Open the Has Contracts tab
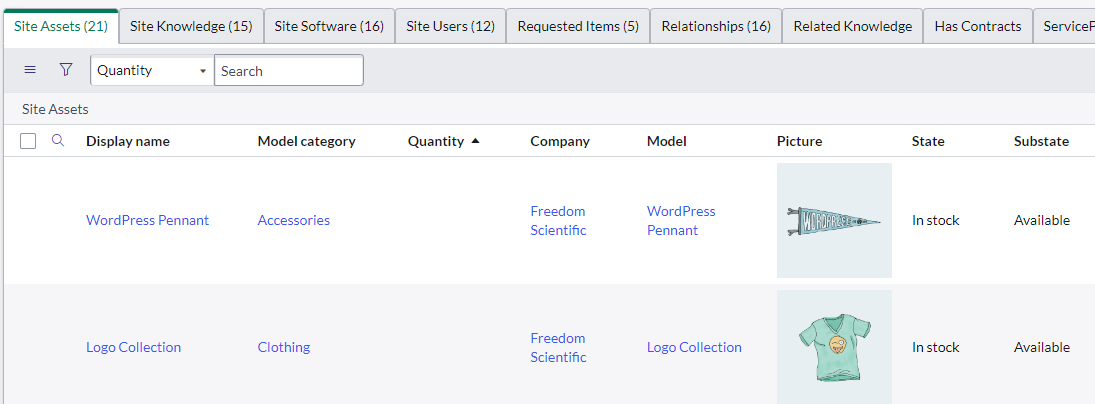Screen dimensions: 1095x404 [977, 26]
